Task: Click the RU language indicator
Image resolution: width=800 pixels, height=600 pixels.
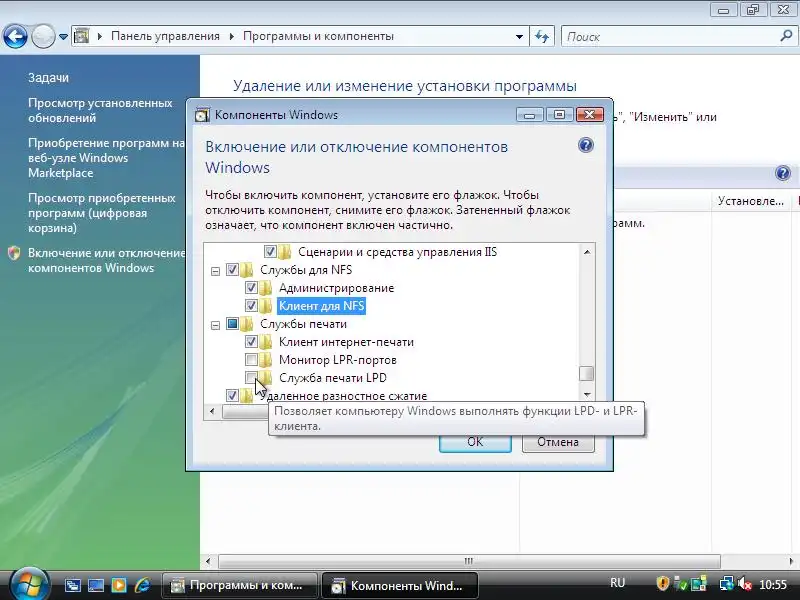Action: [617, 583]
